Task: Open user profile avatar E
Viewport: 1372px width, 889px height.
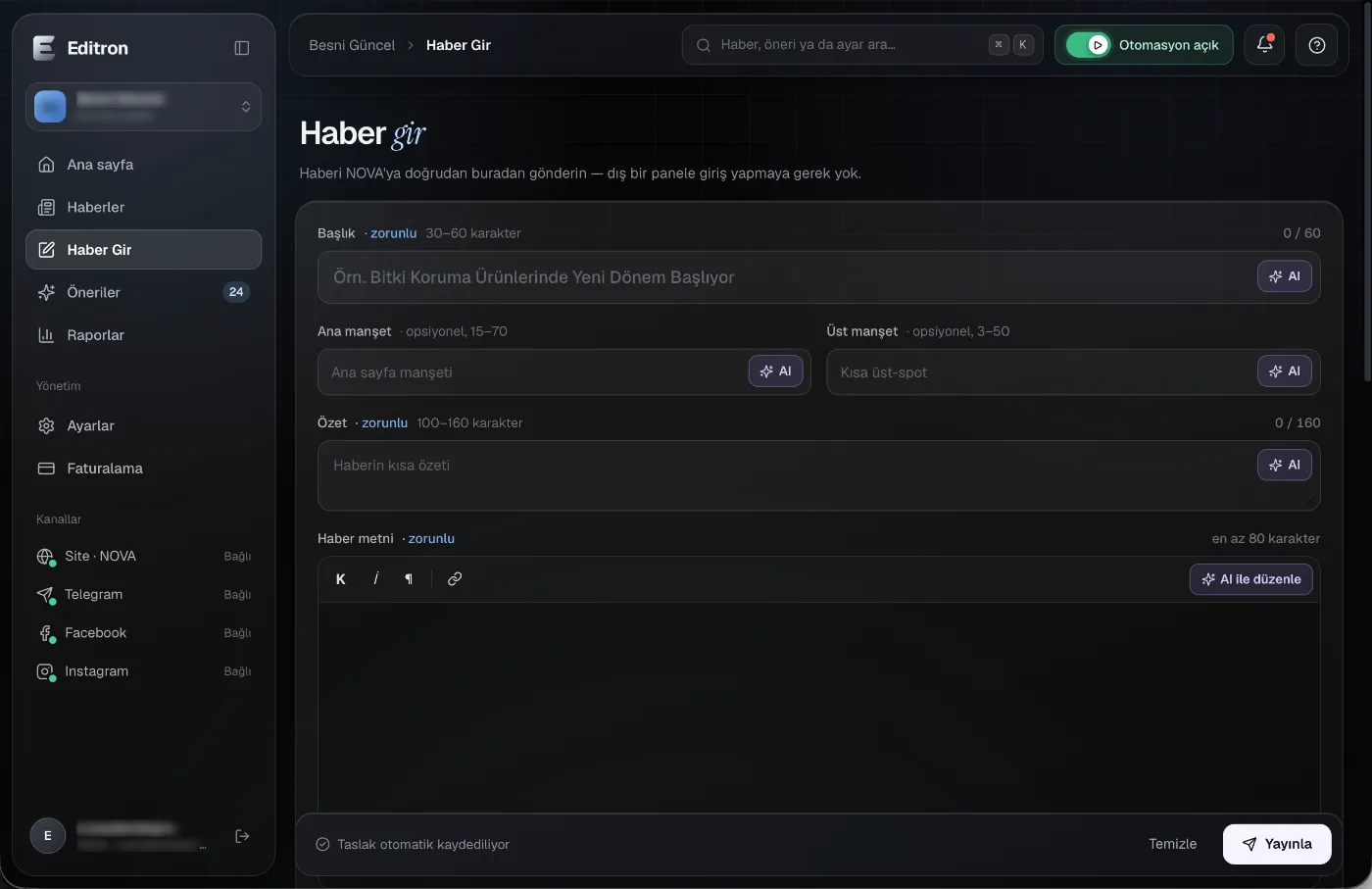Action: pos(48,836)
